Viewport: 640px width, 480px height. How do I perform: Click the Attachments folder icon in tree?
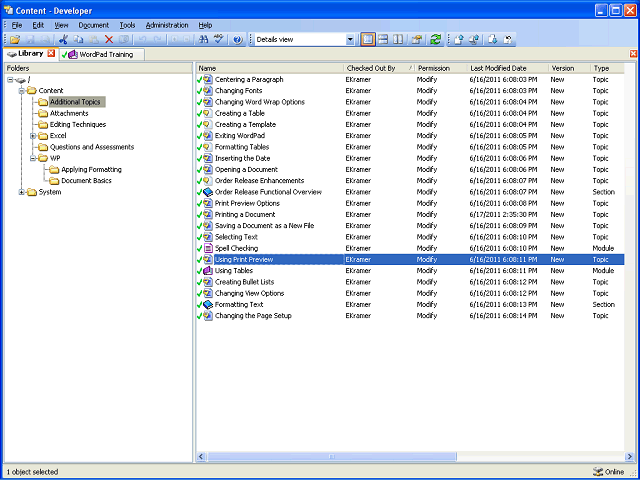(x=43, y=113)
